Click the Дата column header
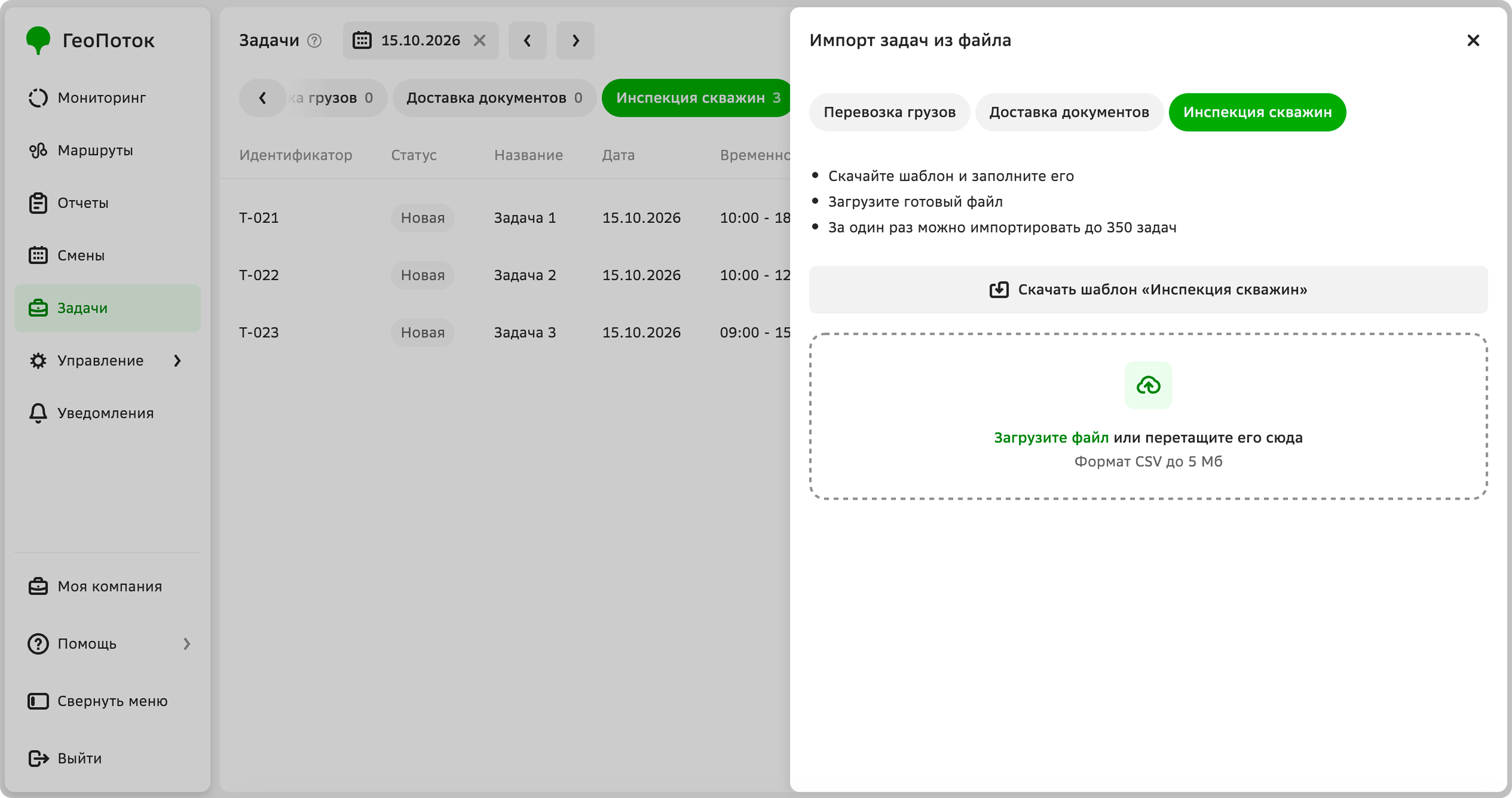1512x798 pixels. [x=618, y=155]
